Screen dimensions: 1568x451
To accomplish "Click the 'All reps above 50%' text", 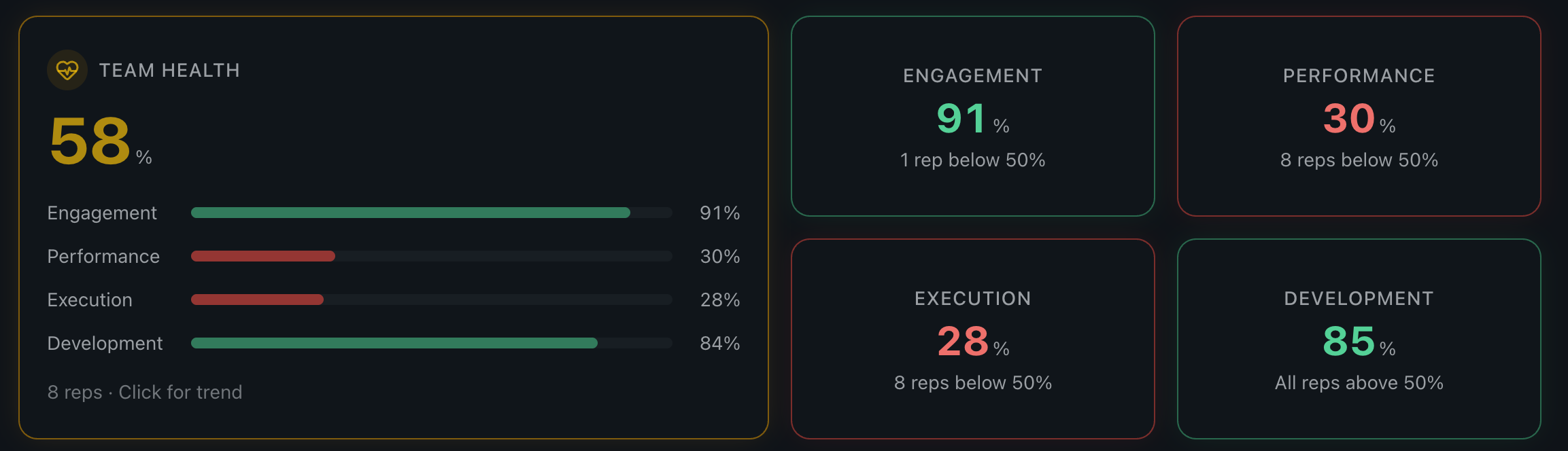I will point(1359,383).
